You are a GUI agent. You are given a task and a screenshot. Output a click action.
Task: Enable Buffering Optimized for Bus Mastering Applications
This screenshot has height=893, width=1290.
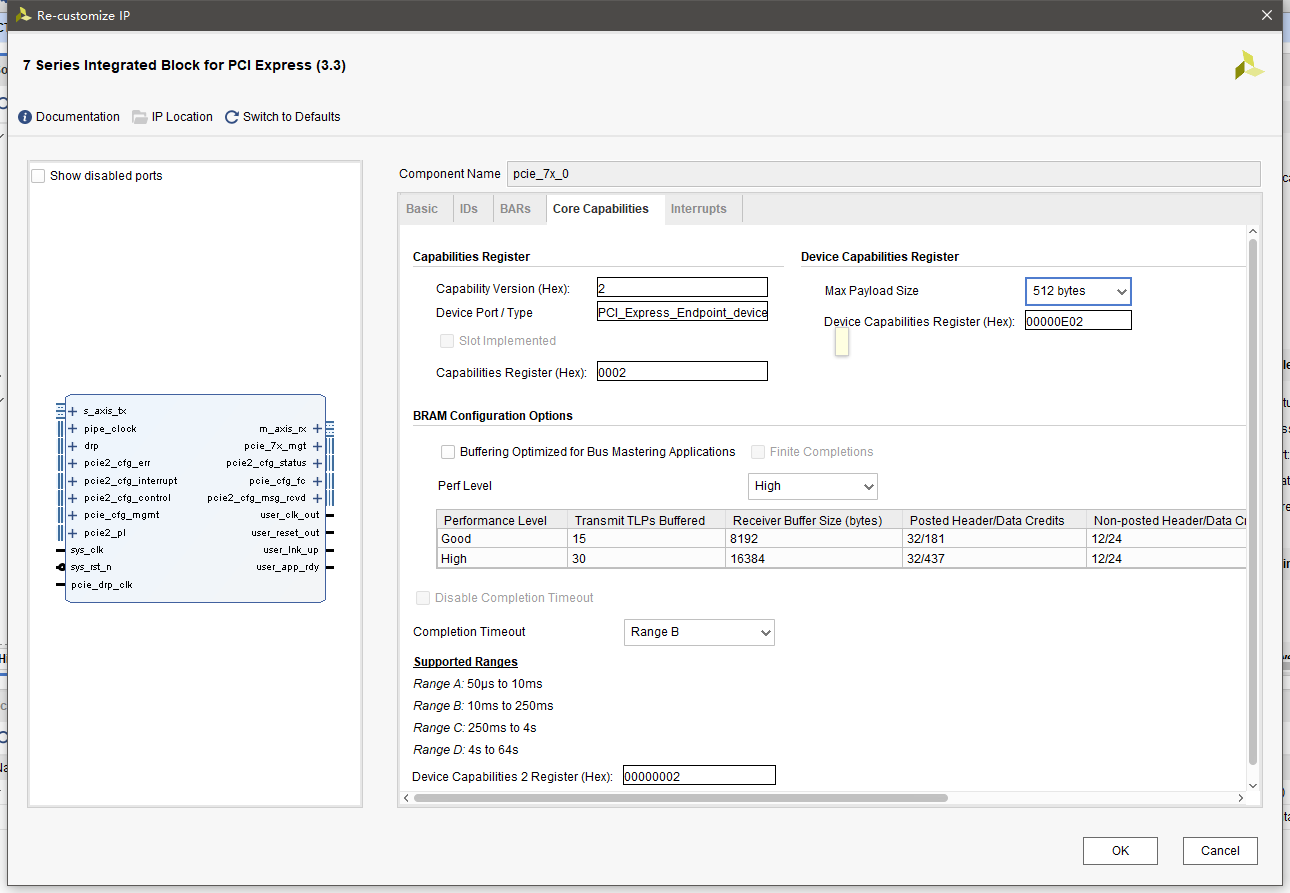pyautogui.click(x=448, y=452)
